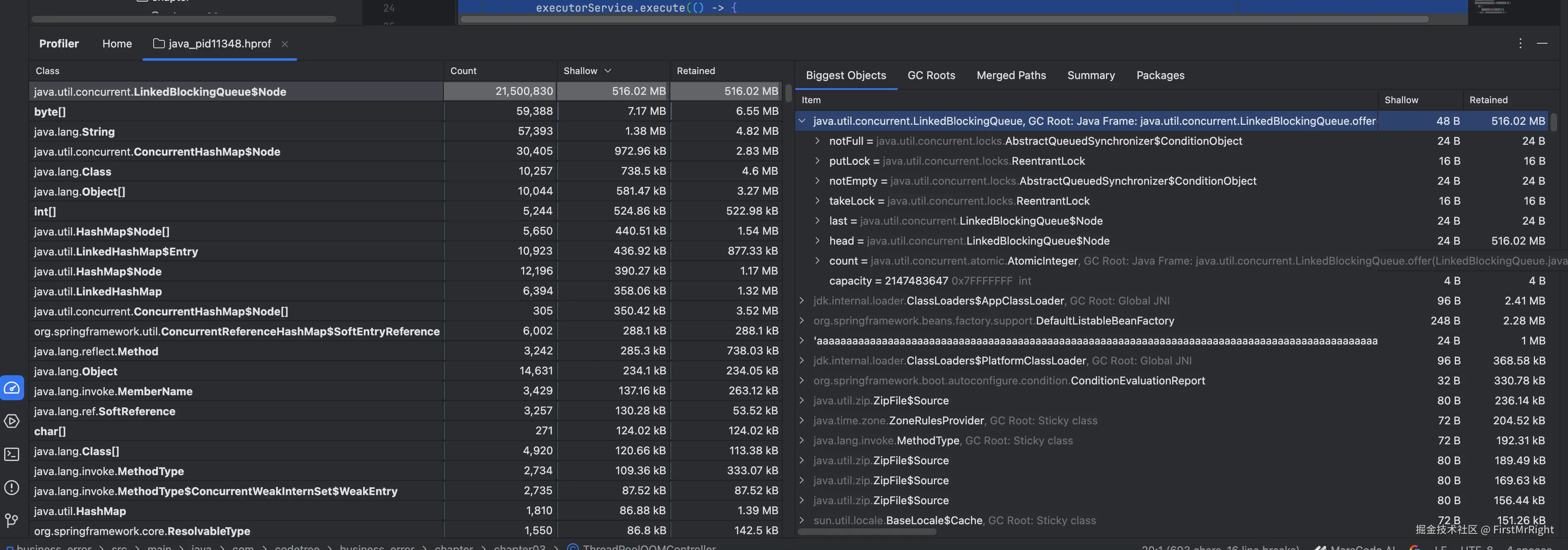This screenshot has height=550, width=1568.
Task: Open the Git tool window icon
Action: click(12, 521)
